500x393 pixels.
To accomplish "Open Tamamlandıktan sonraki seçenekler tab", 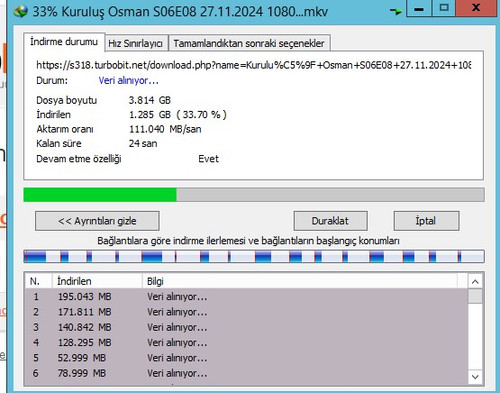I will point(249,43).
